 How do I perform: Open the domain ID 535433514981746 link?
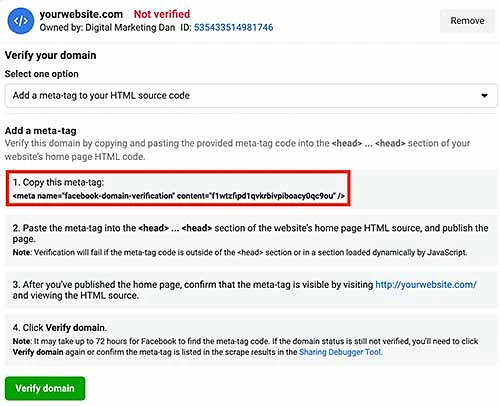(233, 27)
